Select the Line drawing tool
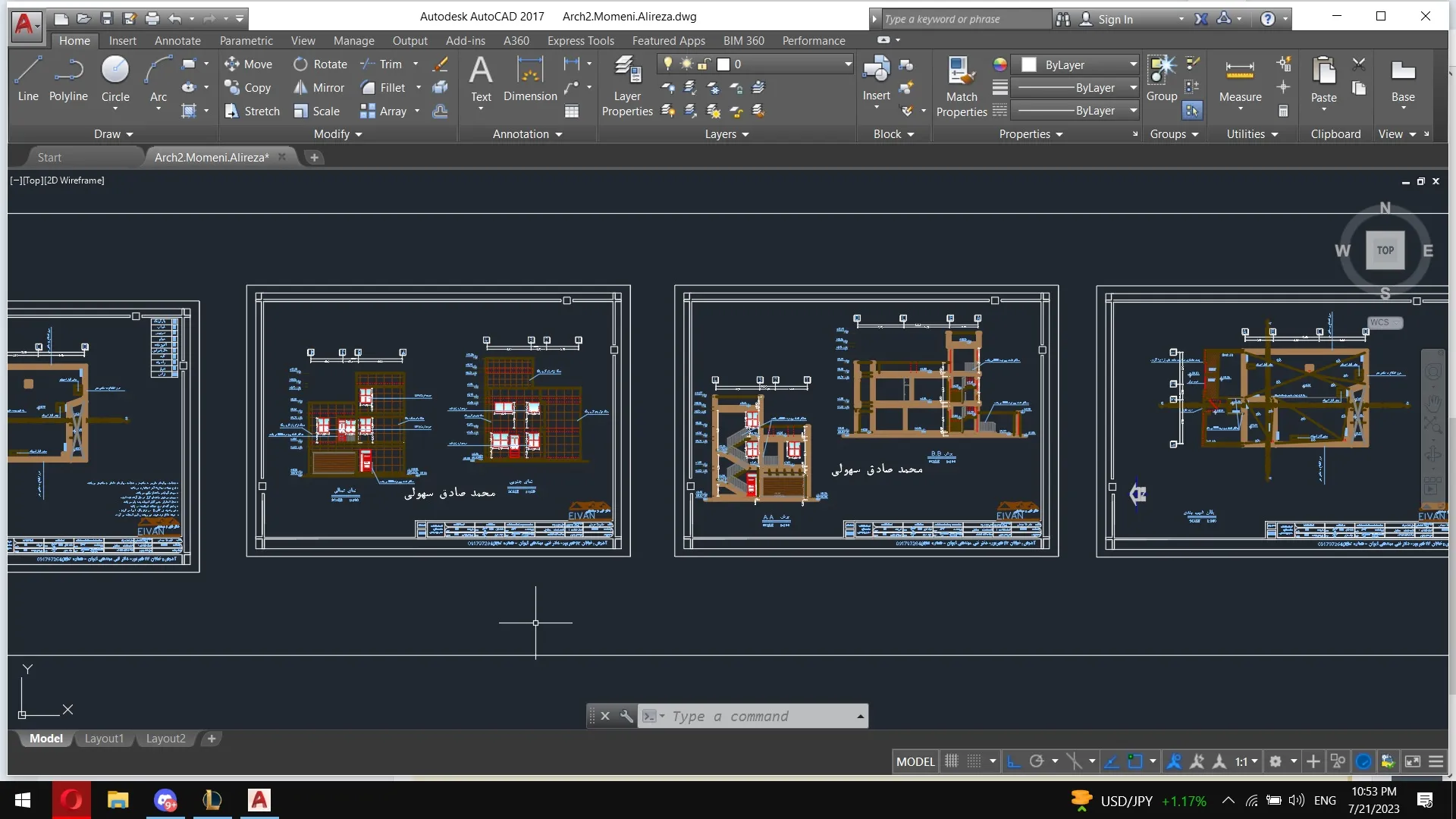 28,78
